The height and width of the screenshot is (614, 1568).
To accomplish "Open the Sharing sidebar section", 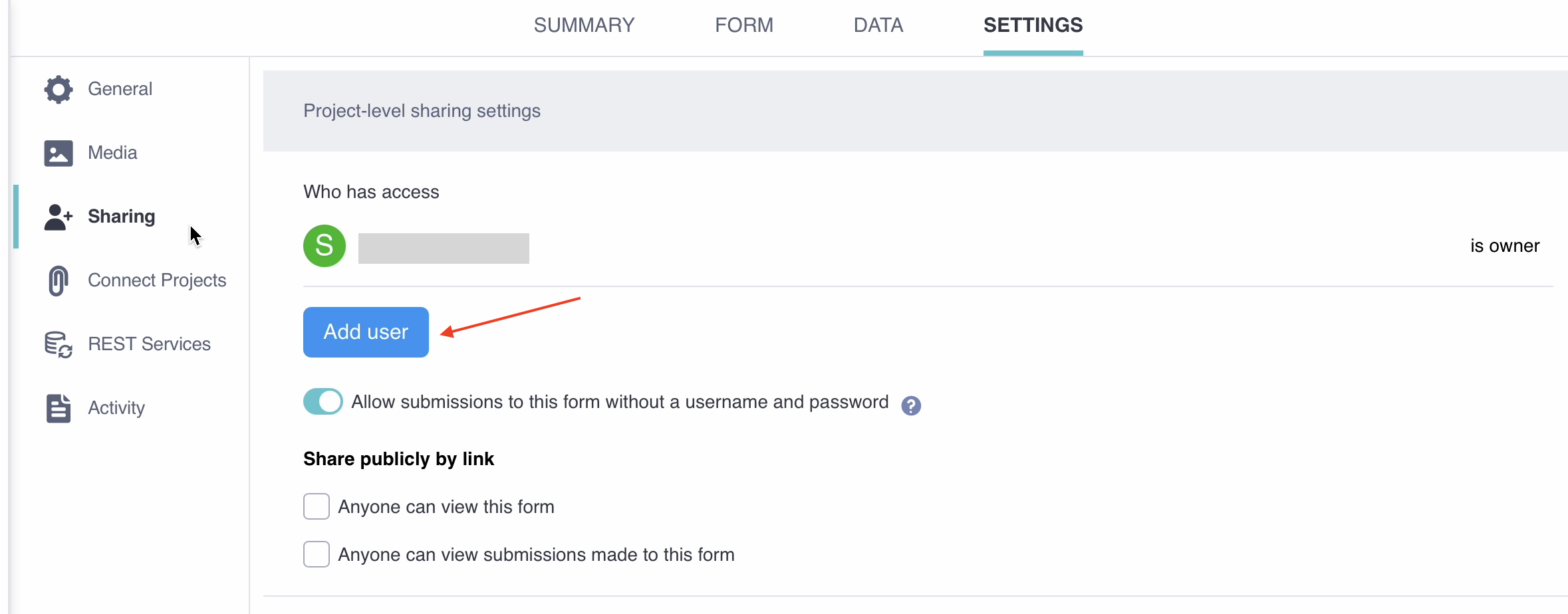I will click(122, 217).
